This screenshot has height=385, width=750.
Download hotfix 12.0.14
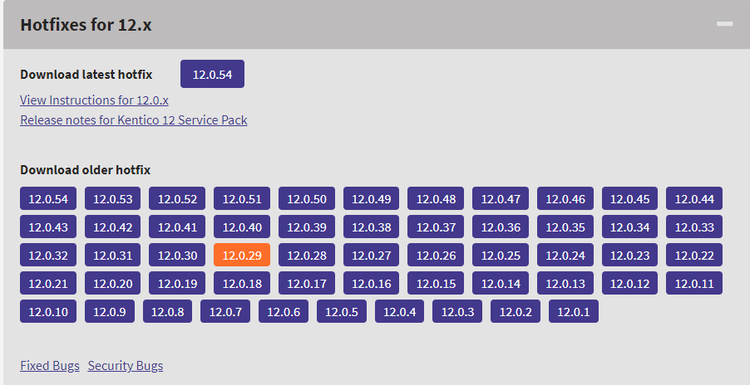pos(500,283)
